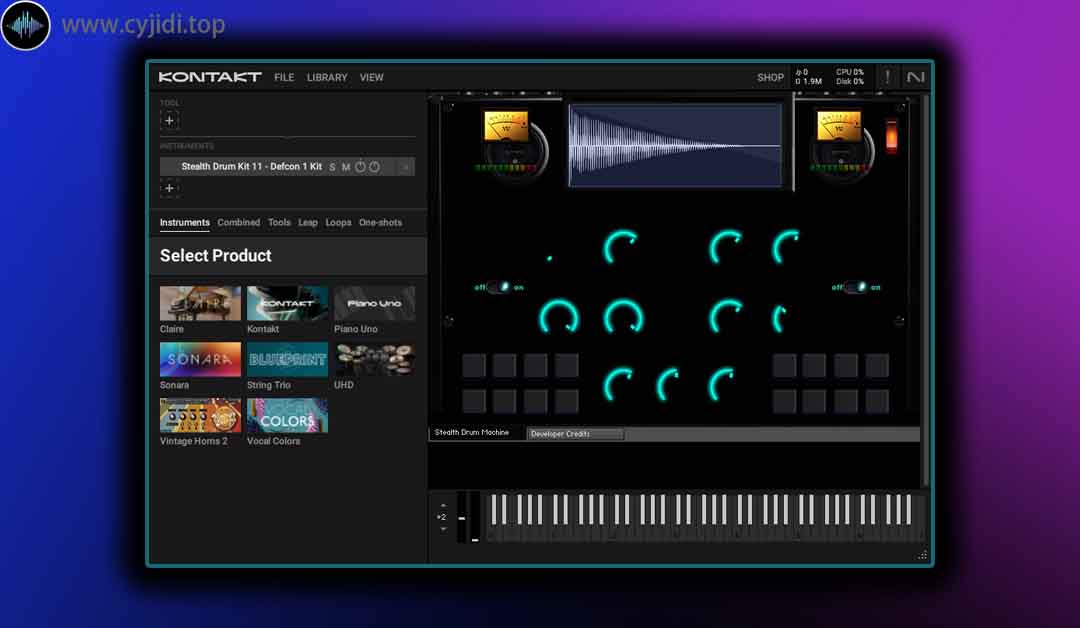Click the small cyan dot above the left off/on switch
1080x628 pixels.
(549, 259)
